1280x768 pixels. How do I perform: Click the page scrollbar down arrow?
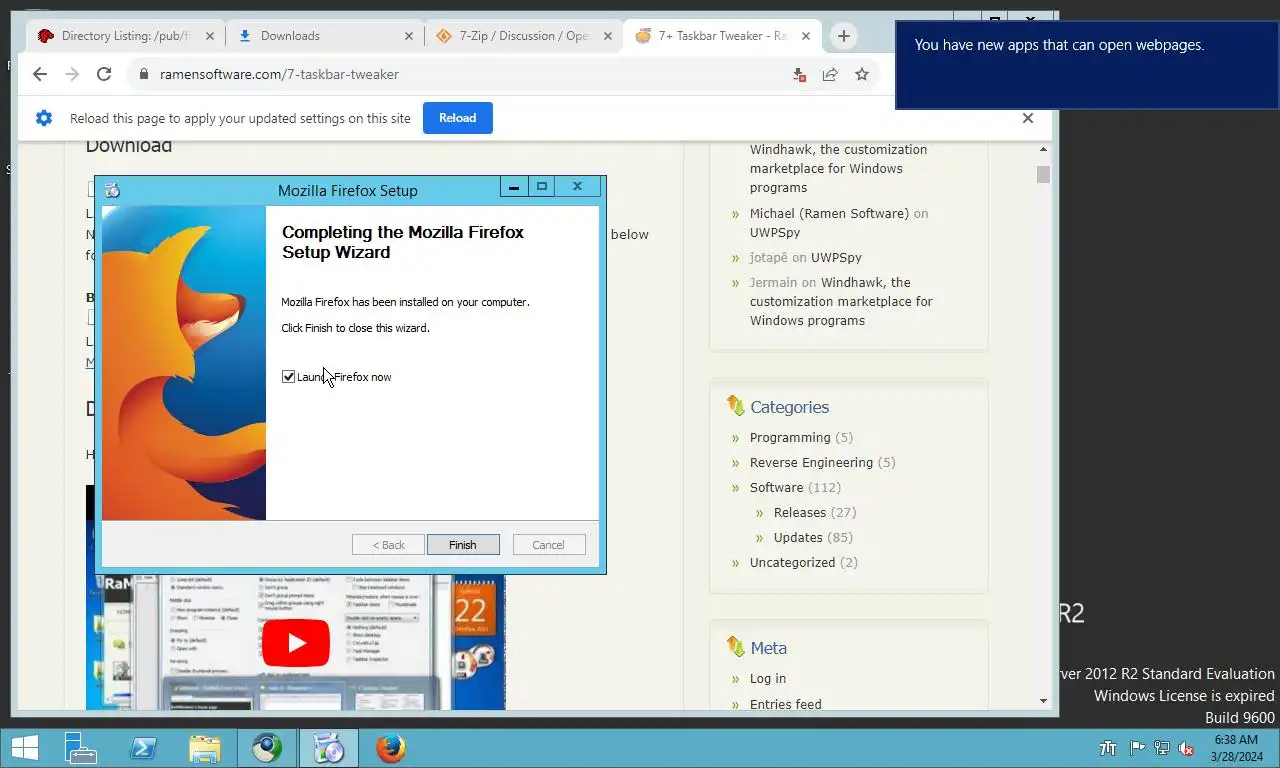(x=1043, y=701)
